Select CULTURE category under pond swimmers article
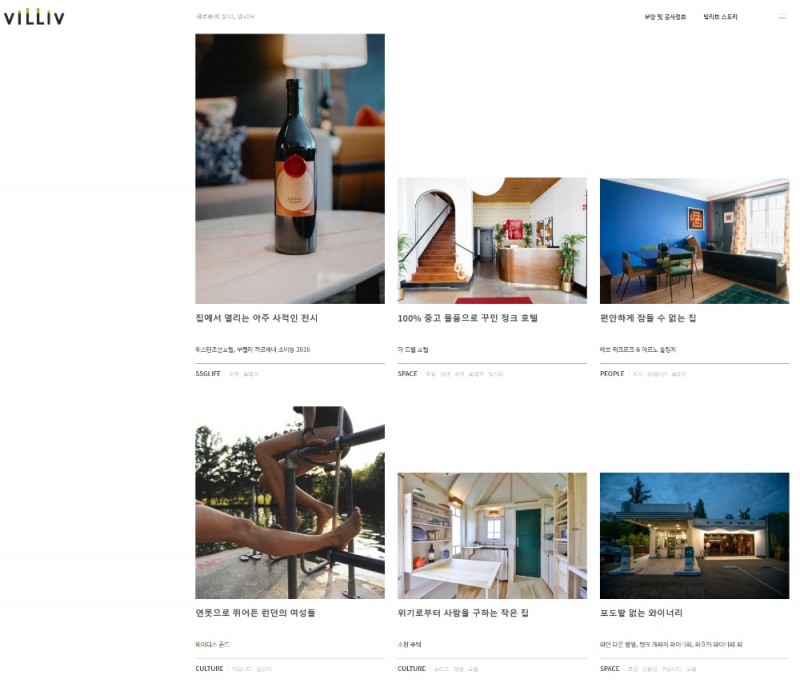Image resolution: width=800 pixels, height=683 pixels. click(209, 669)
